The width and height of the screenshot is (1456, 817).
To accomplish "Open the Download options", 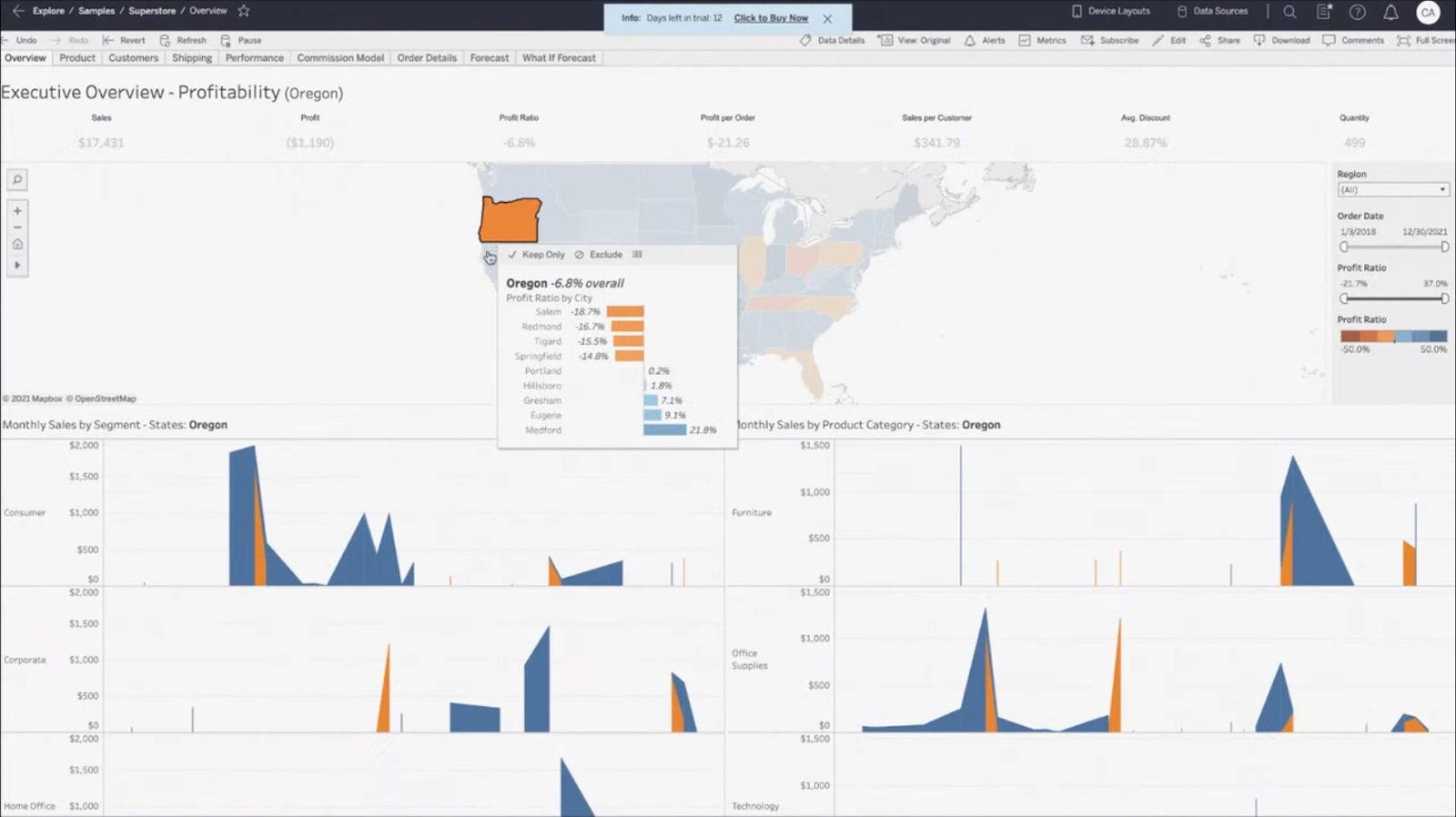I will coord(1281,40).
